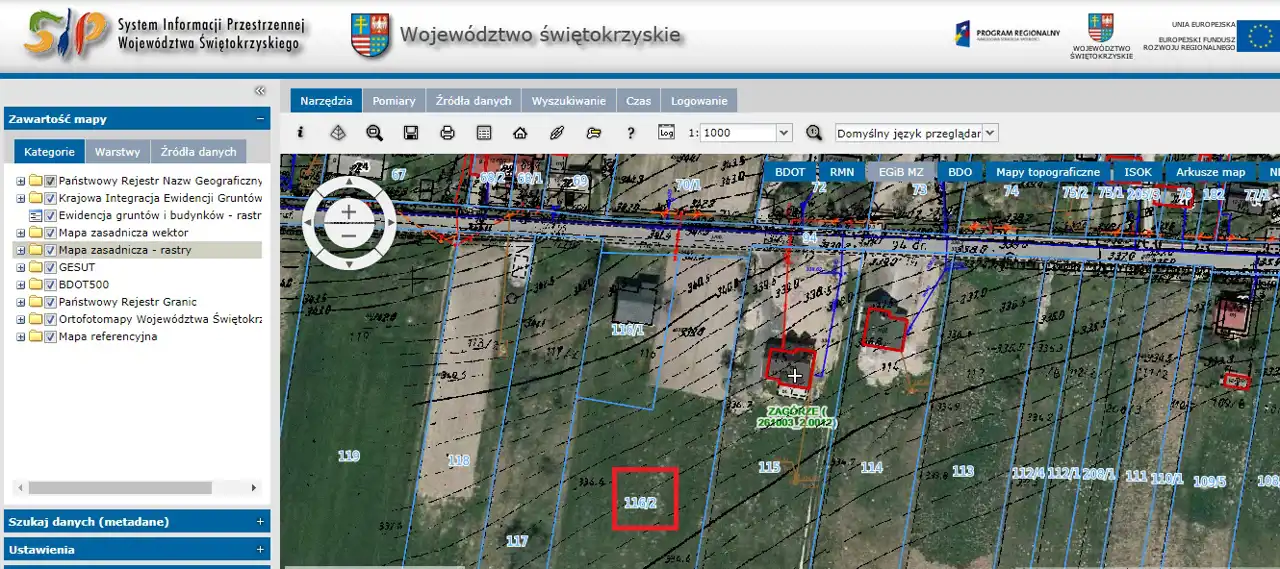This screenshot has width=1280, height=569.
Task: Open help with question mark icon
Action: (631, 133)
